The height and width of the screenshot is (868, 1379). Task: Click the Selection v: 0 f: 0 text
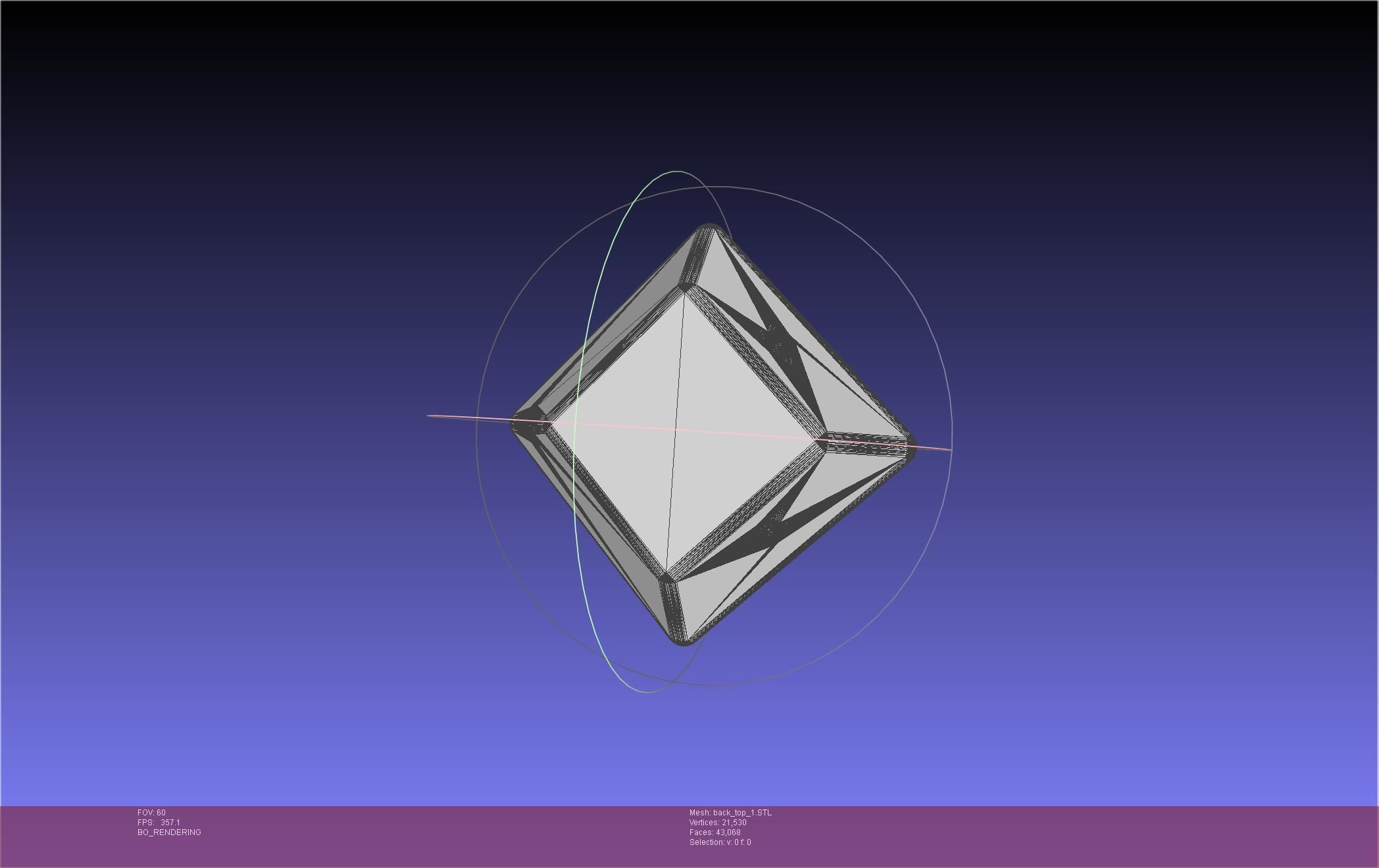tap(720, 842)
